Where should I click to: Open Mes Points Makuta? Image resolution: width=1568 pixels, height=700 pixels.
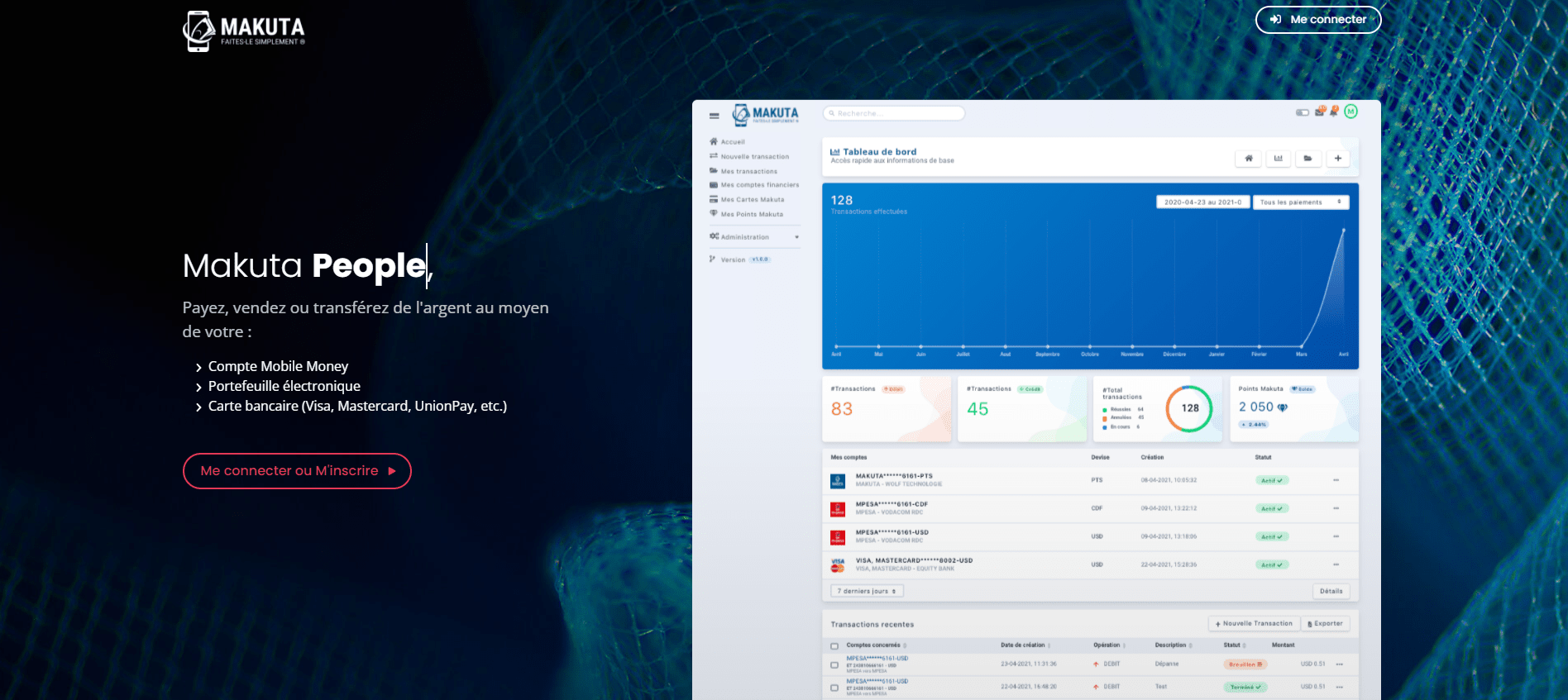click(746, 214)
